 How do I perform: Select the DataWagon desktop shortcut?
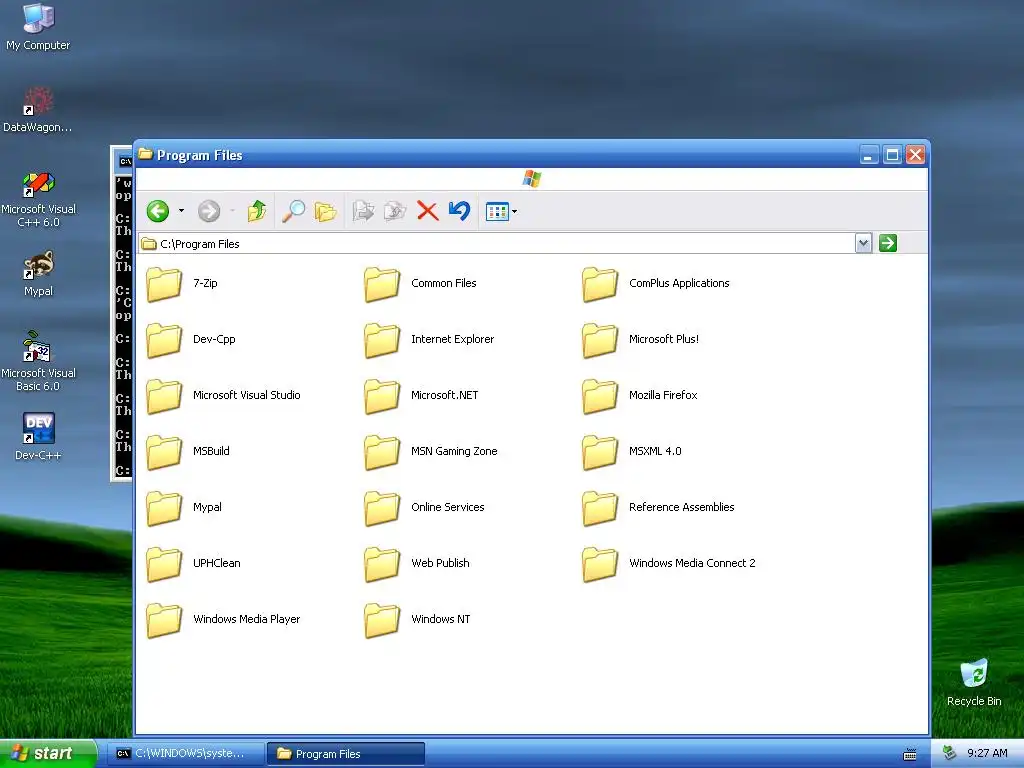pos(38,110)
